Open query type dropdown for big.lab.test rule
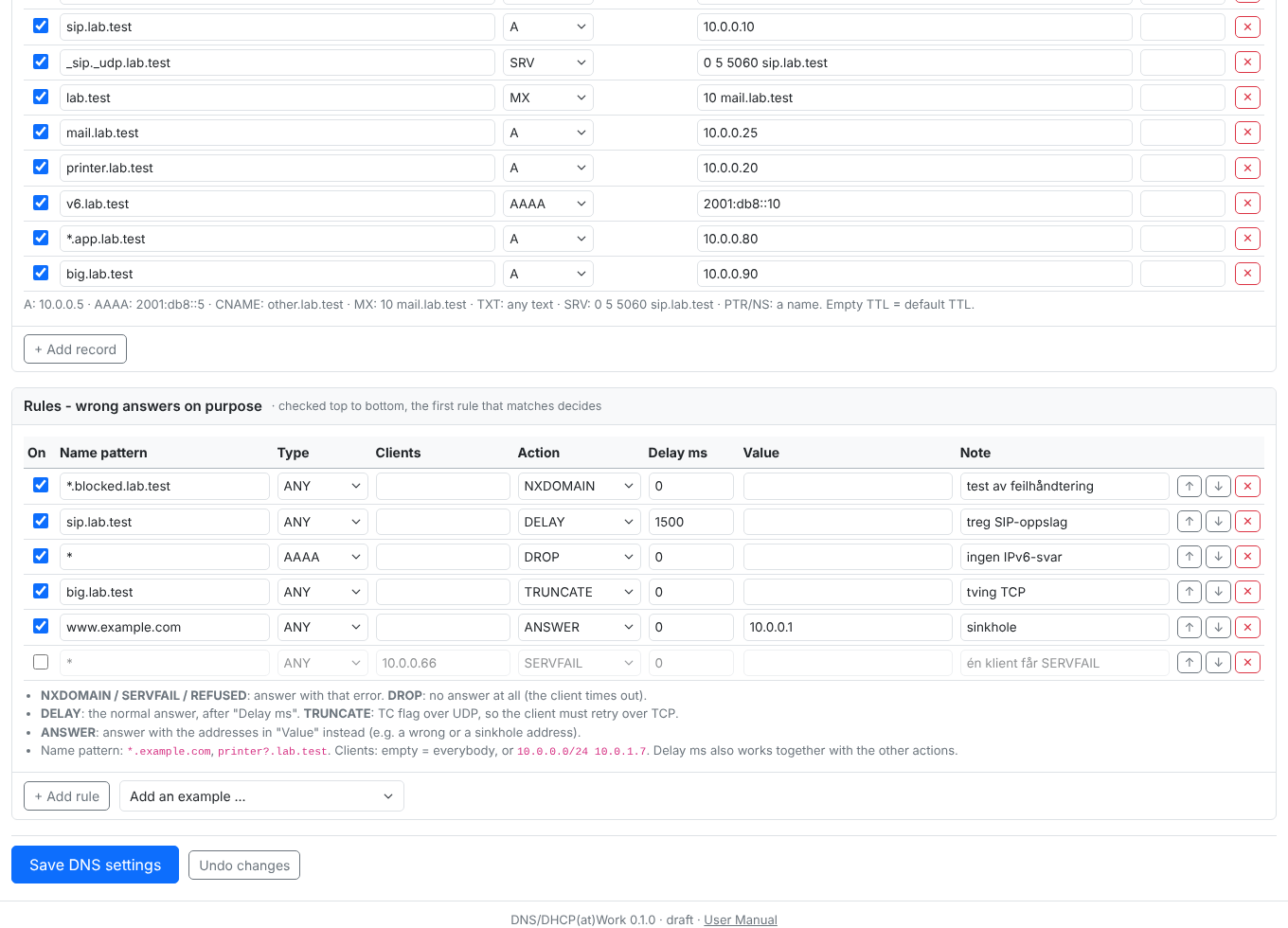This screenshot has width=1288, height=928. tap(323, 592)
